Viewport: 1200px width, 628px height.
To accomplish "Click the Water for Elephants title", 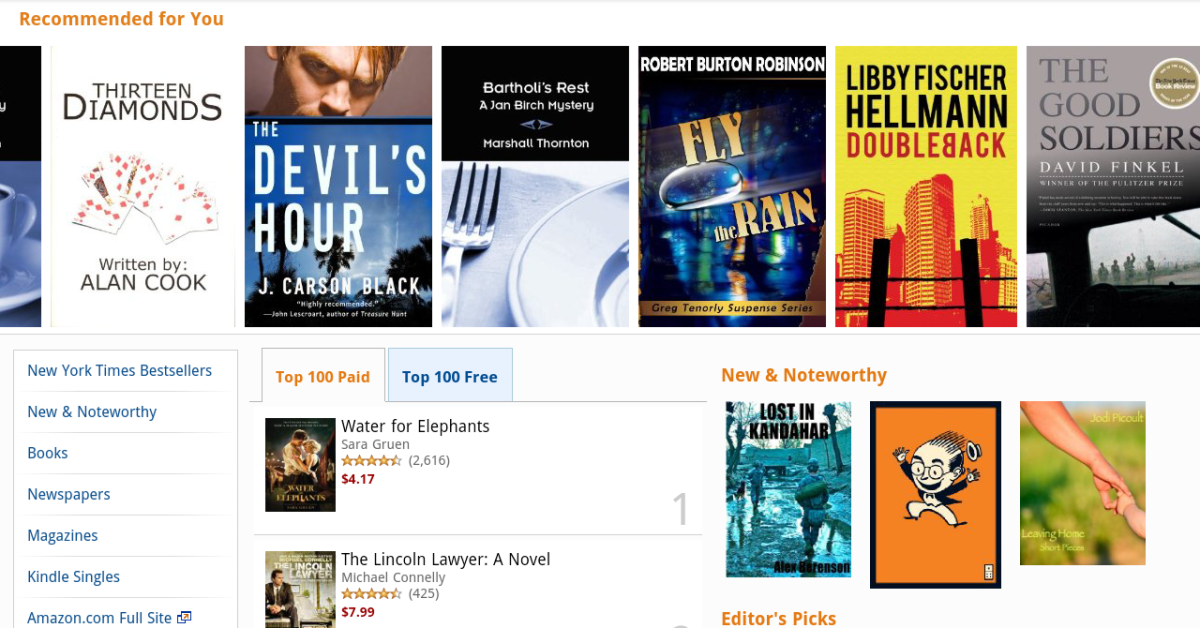I will pyautogui.click(x=416, y=426).
